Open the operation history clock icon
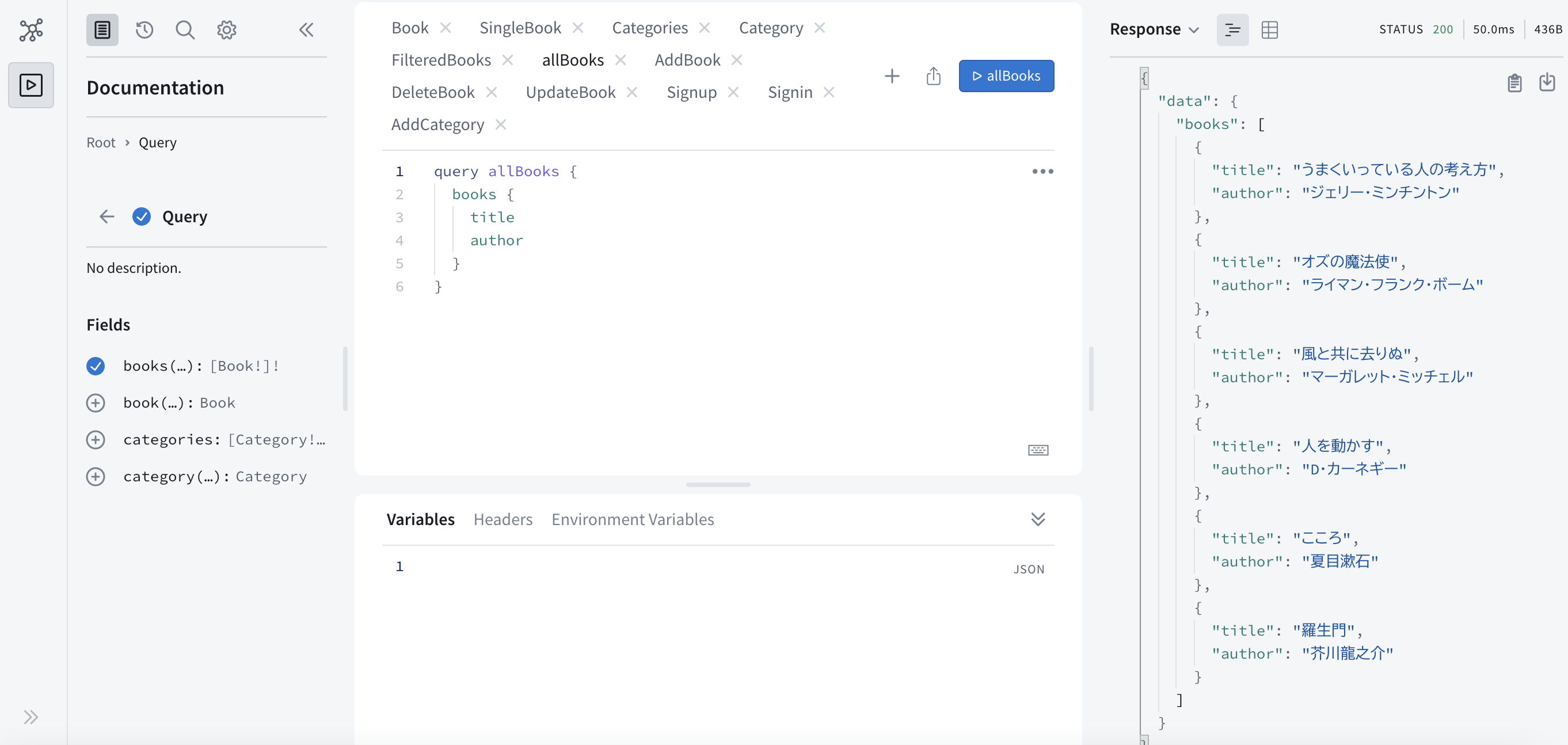 tap(144, 29)
